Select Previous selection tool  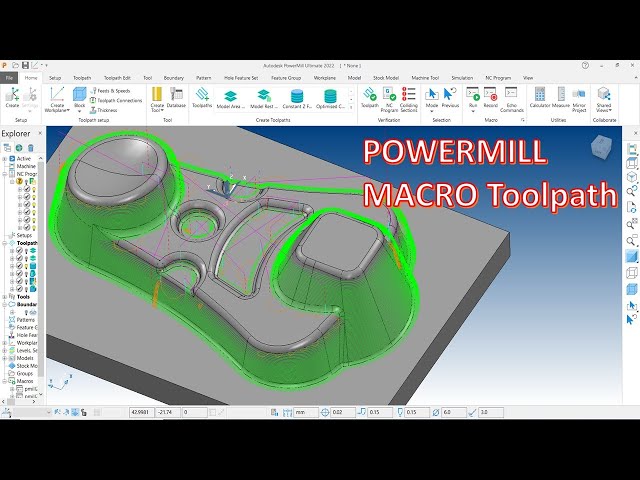[450, 98]
